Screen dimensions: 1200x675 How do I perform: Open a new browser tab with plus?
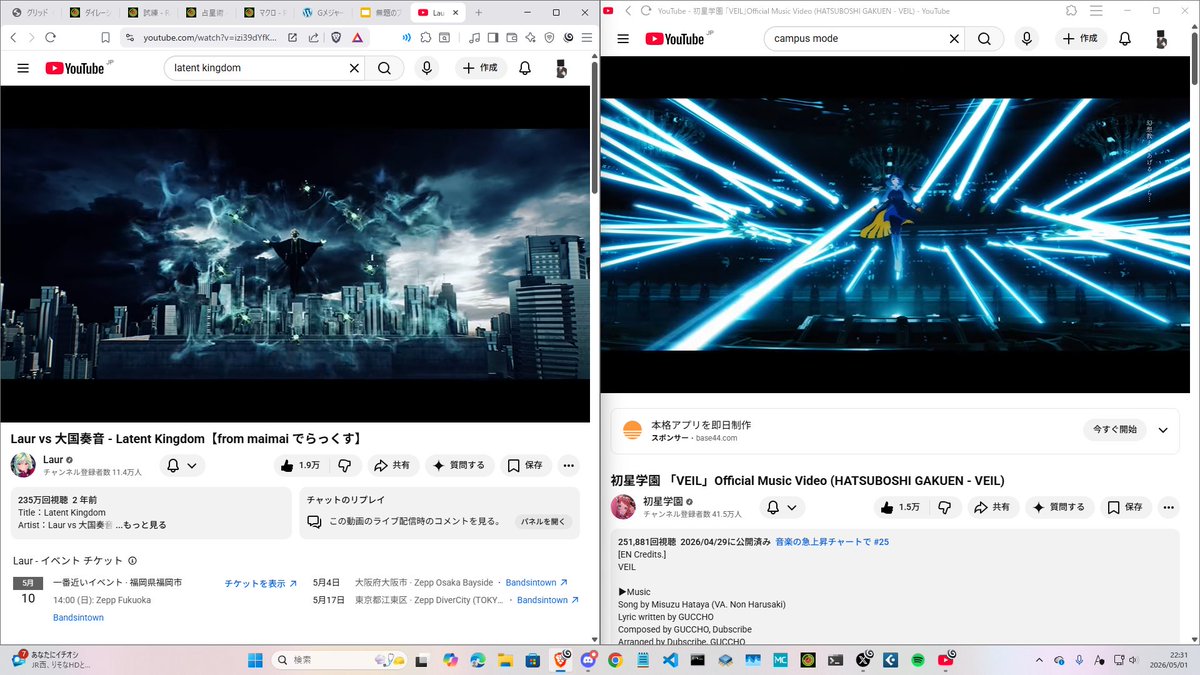coord(478,12)
